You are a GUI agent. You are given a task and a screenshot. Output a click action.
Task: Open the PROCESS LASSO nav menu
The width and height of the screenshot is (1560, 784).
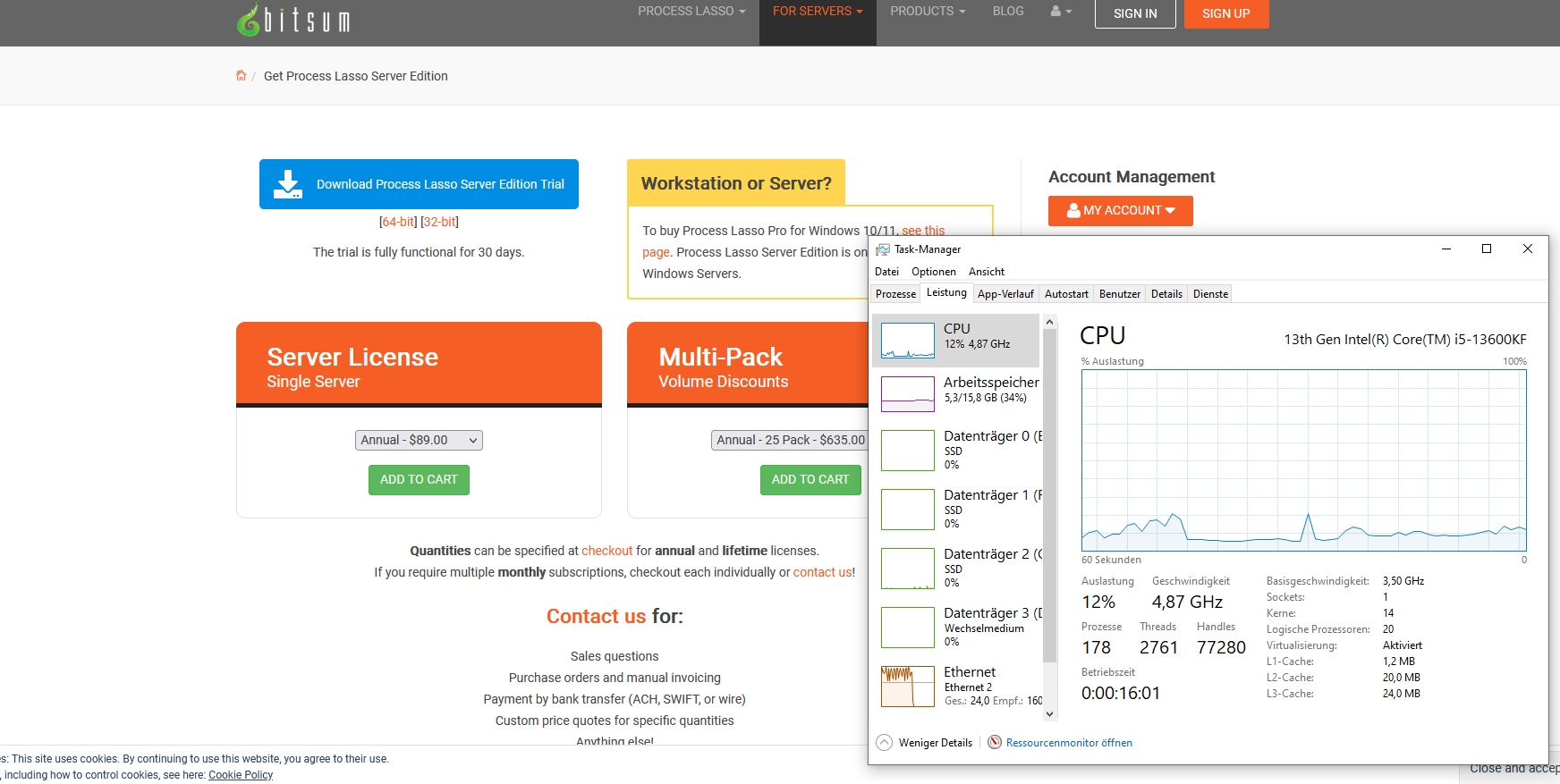coord(691,12)
